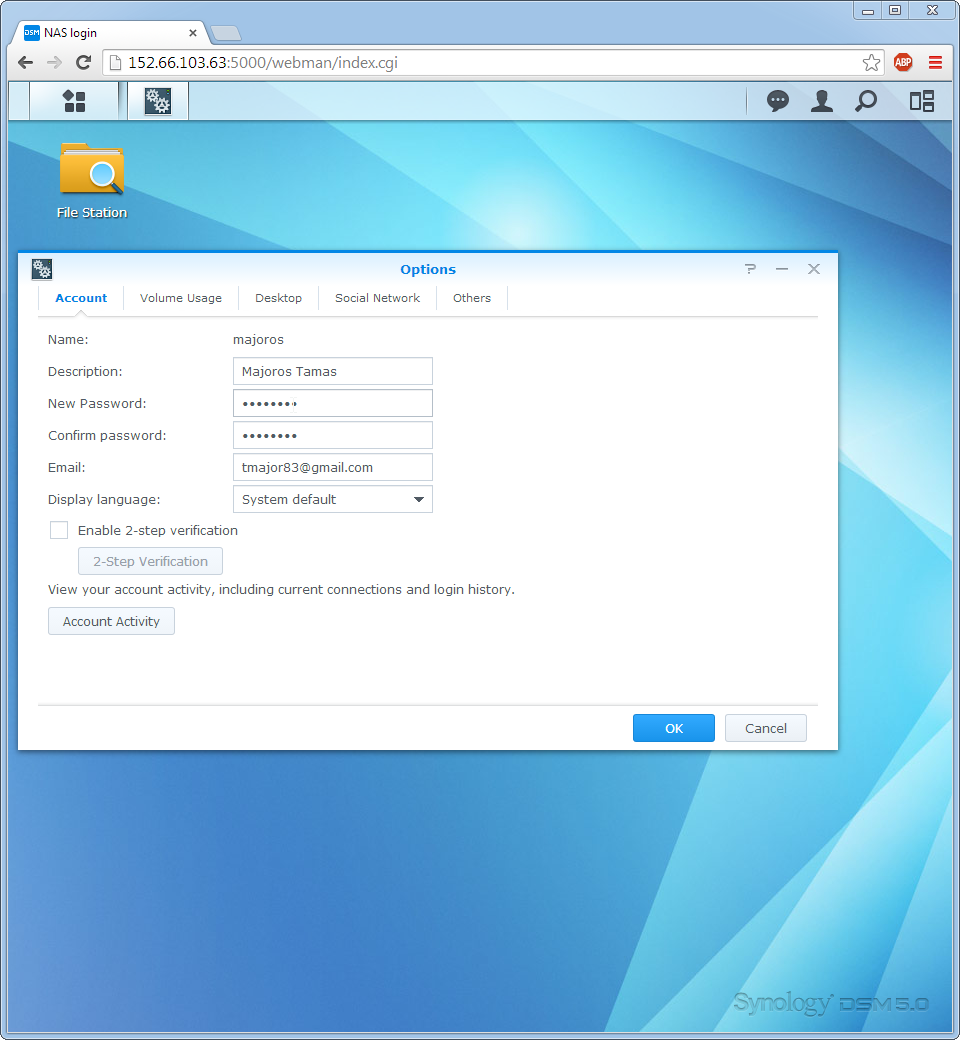
Task: Open Chrome's hamburger menu
Action: [x=935, y=62]
